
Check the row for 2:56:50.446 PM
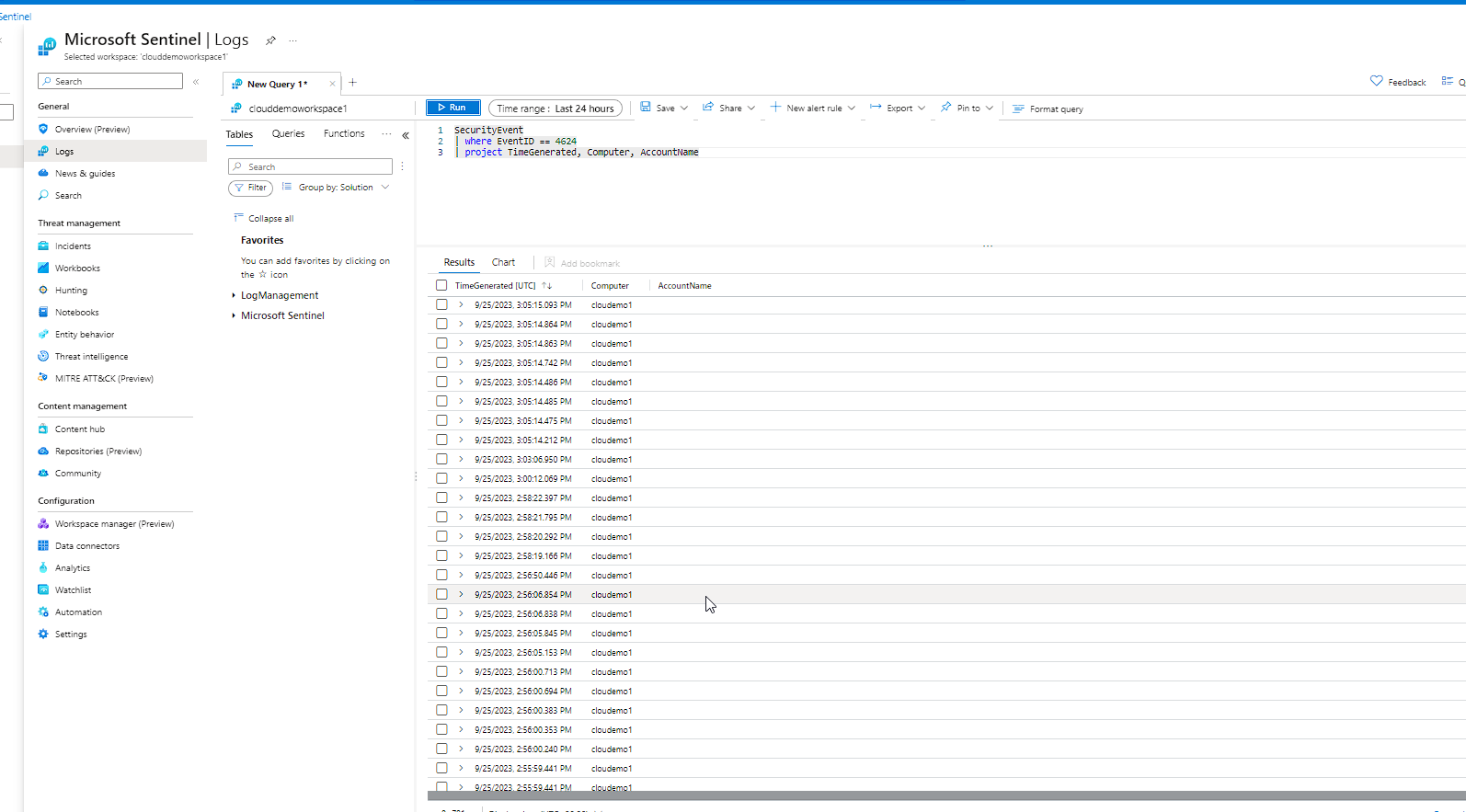click(x=441, y=575)
